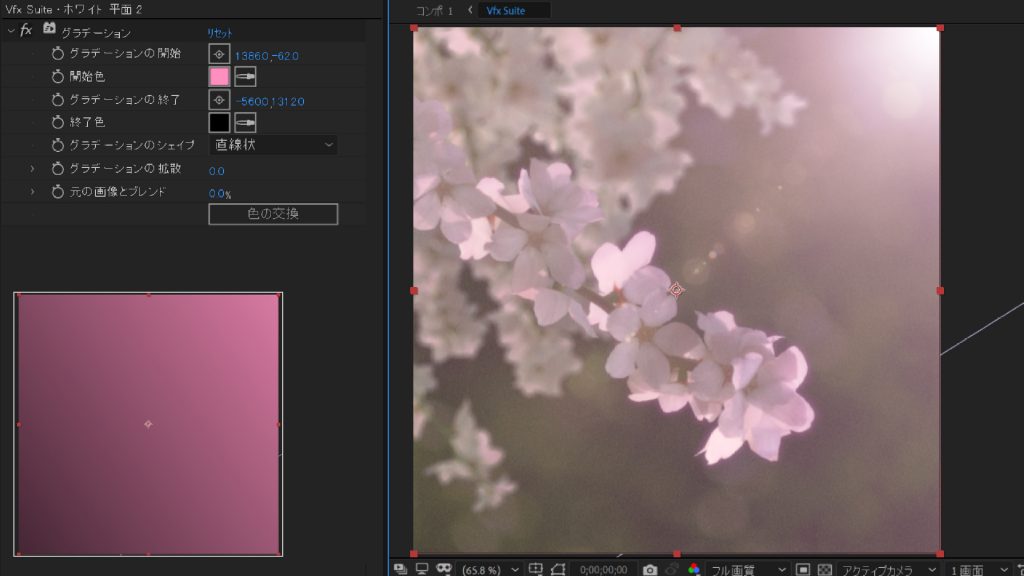
Task: Click the リセット link for the gradient effect
Action: (x=219, y=33)
